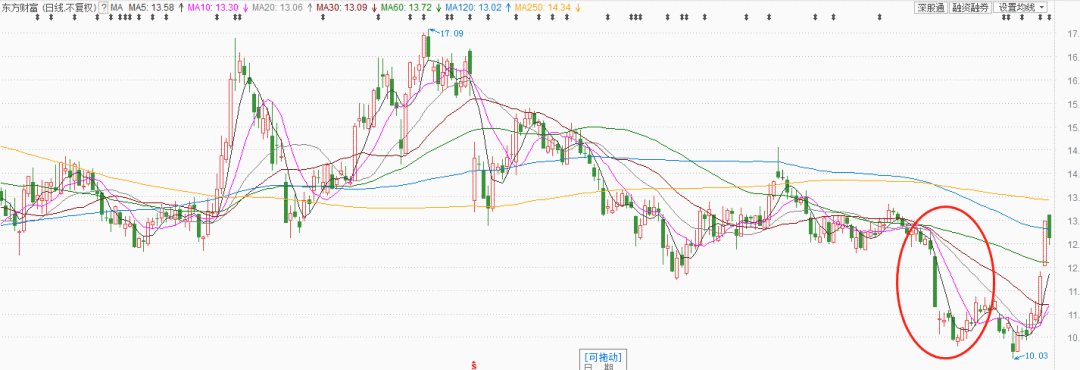This screenshot has height=370, width=1080.
Task: Click the 10.03 lowest price marker
Action: point(1037,356)
